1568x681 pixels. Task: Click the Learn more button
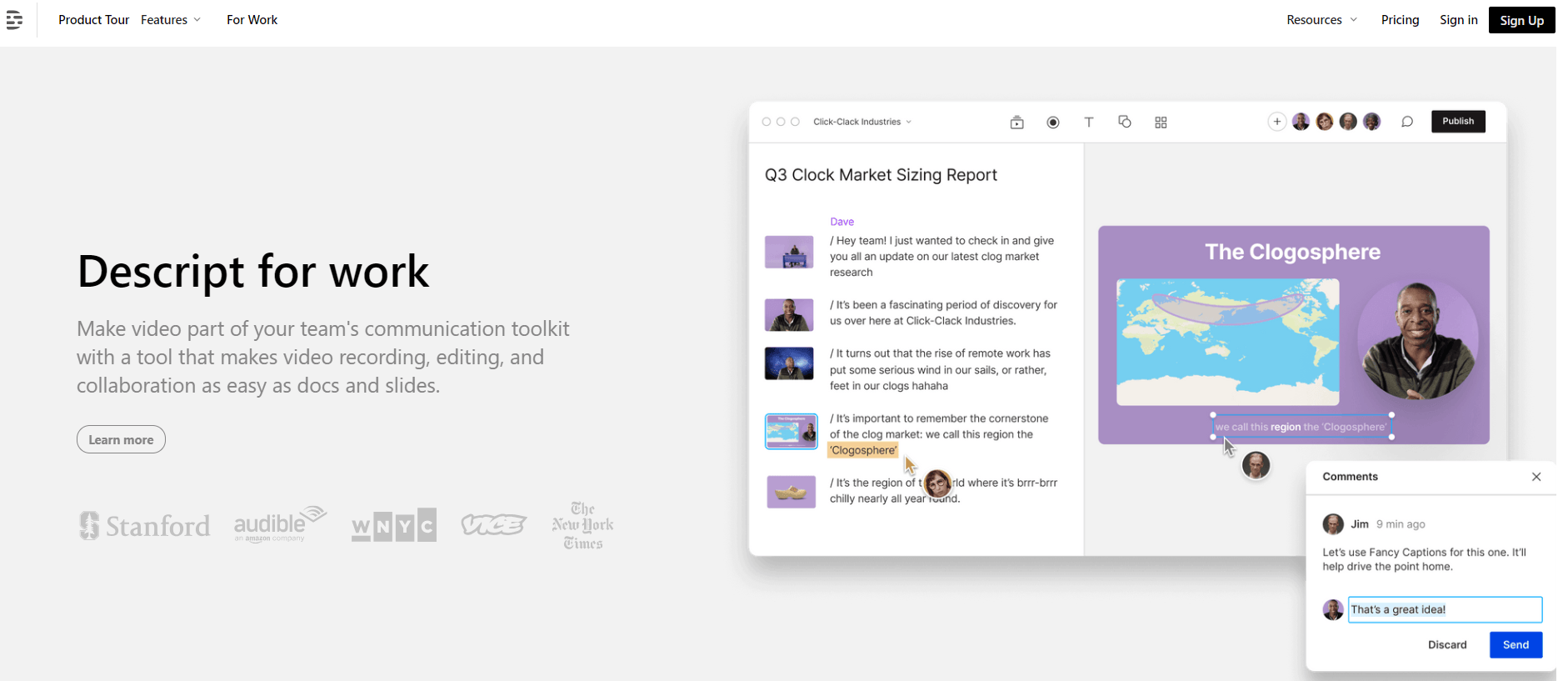click(121, 439)
